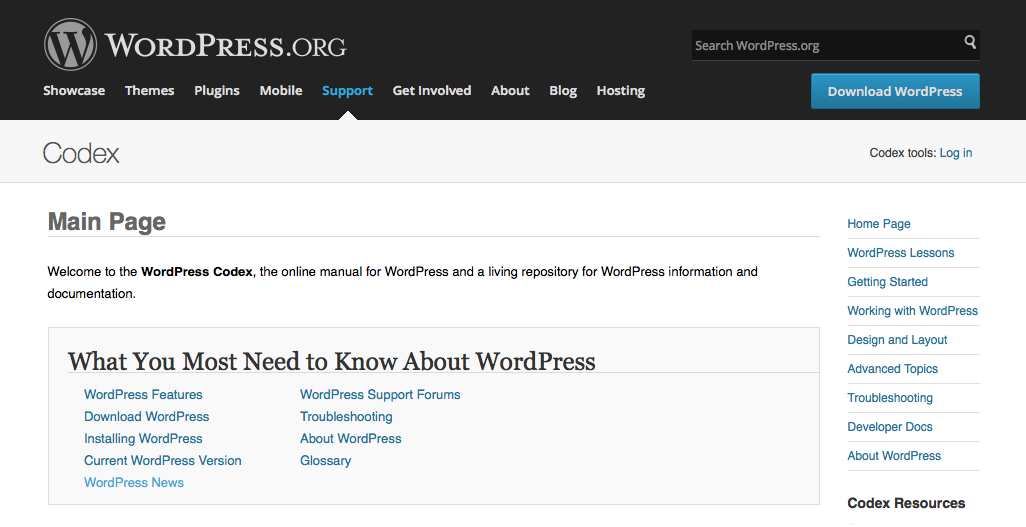Open About WordPress in sidebar
The image size is (1026, 527).
click(x=894, y=456)
